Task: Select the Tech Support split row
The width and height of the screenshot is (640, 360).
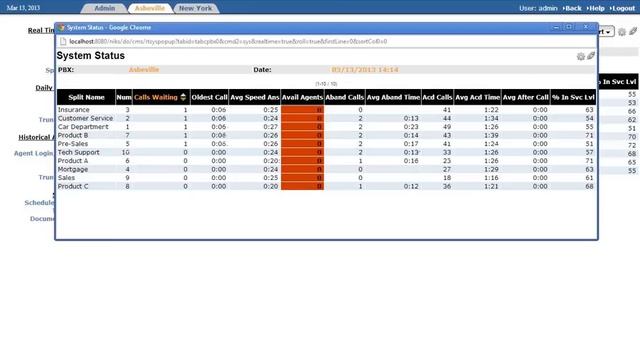Action: (326, 152)
